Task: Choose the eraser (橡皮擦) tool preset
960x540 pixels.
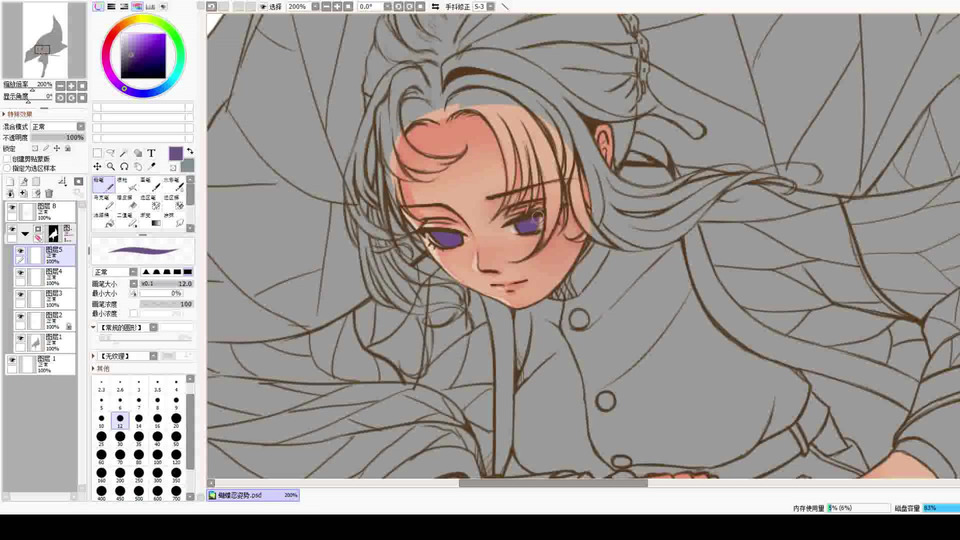Action: (127, 202)
